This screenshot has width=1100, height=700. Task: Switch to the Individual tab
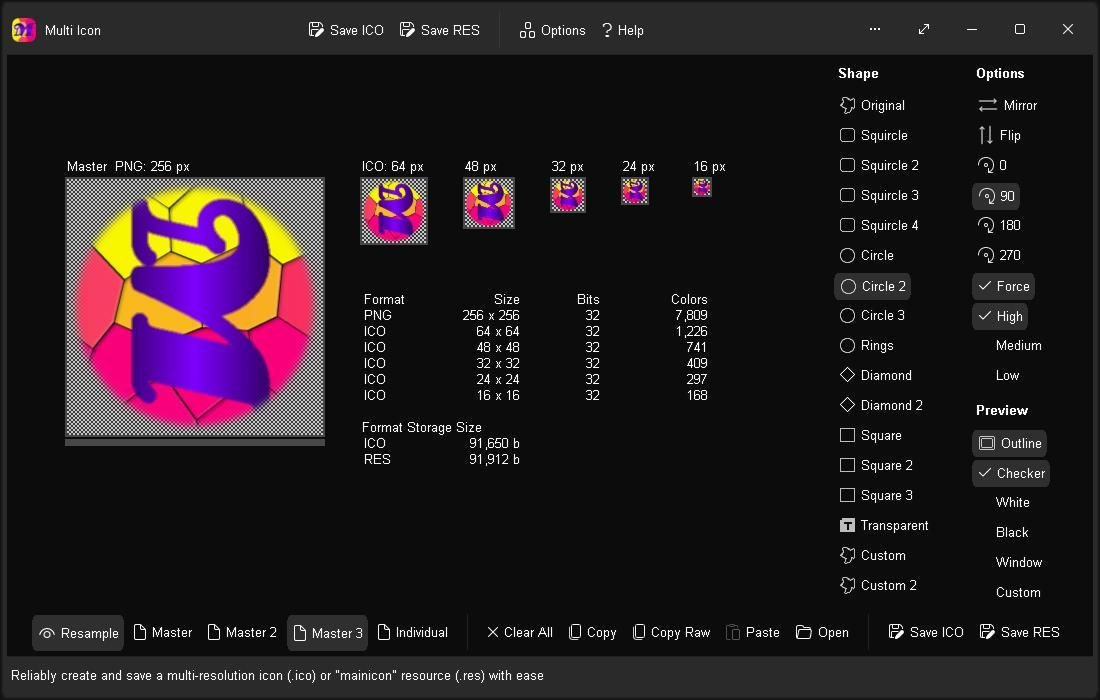(x=412, y=633)
